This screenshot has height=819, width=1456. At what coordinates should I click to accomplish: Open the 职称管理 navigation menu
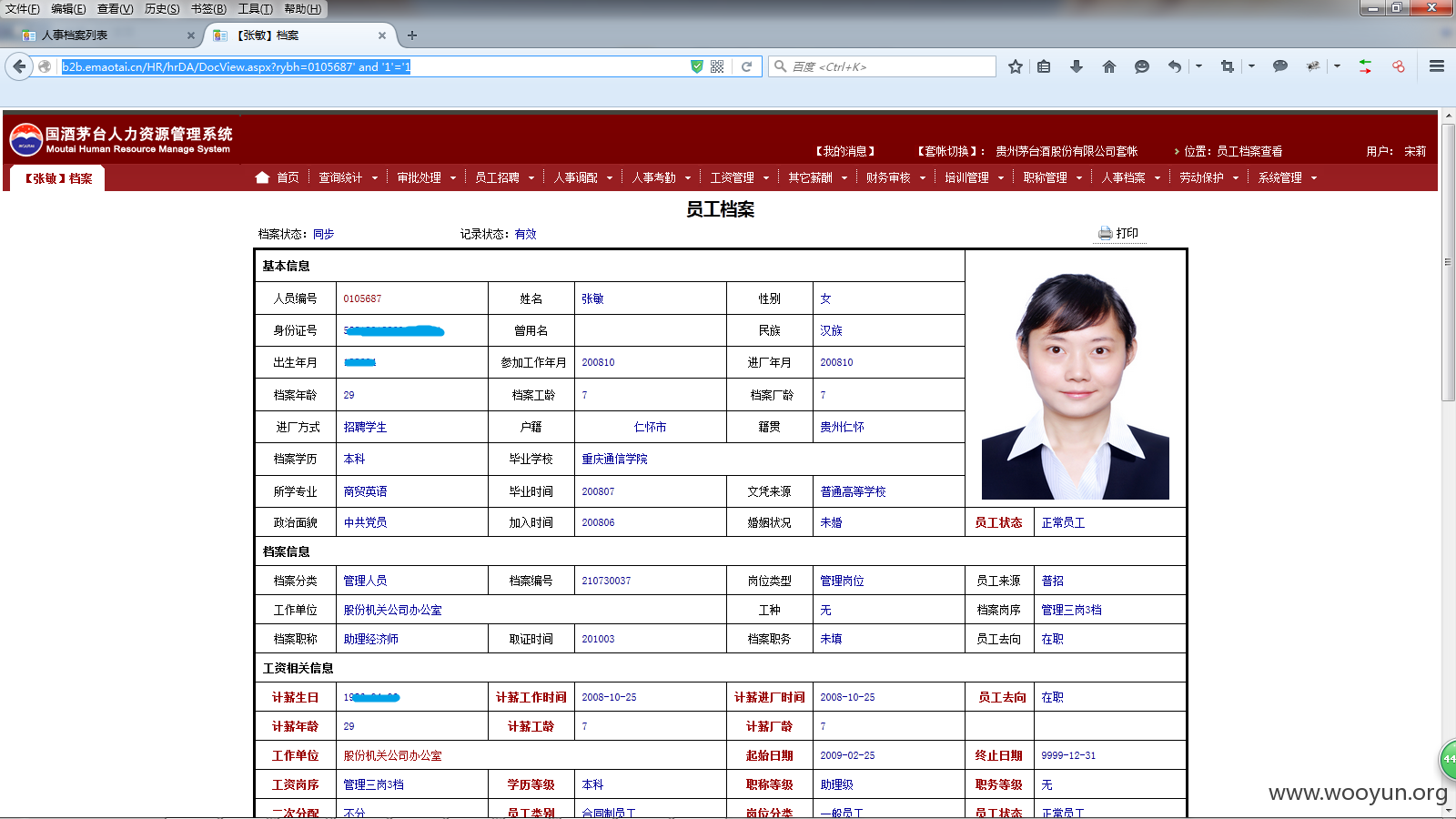(1045, 177)
